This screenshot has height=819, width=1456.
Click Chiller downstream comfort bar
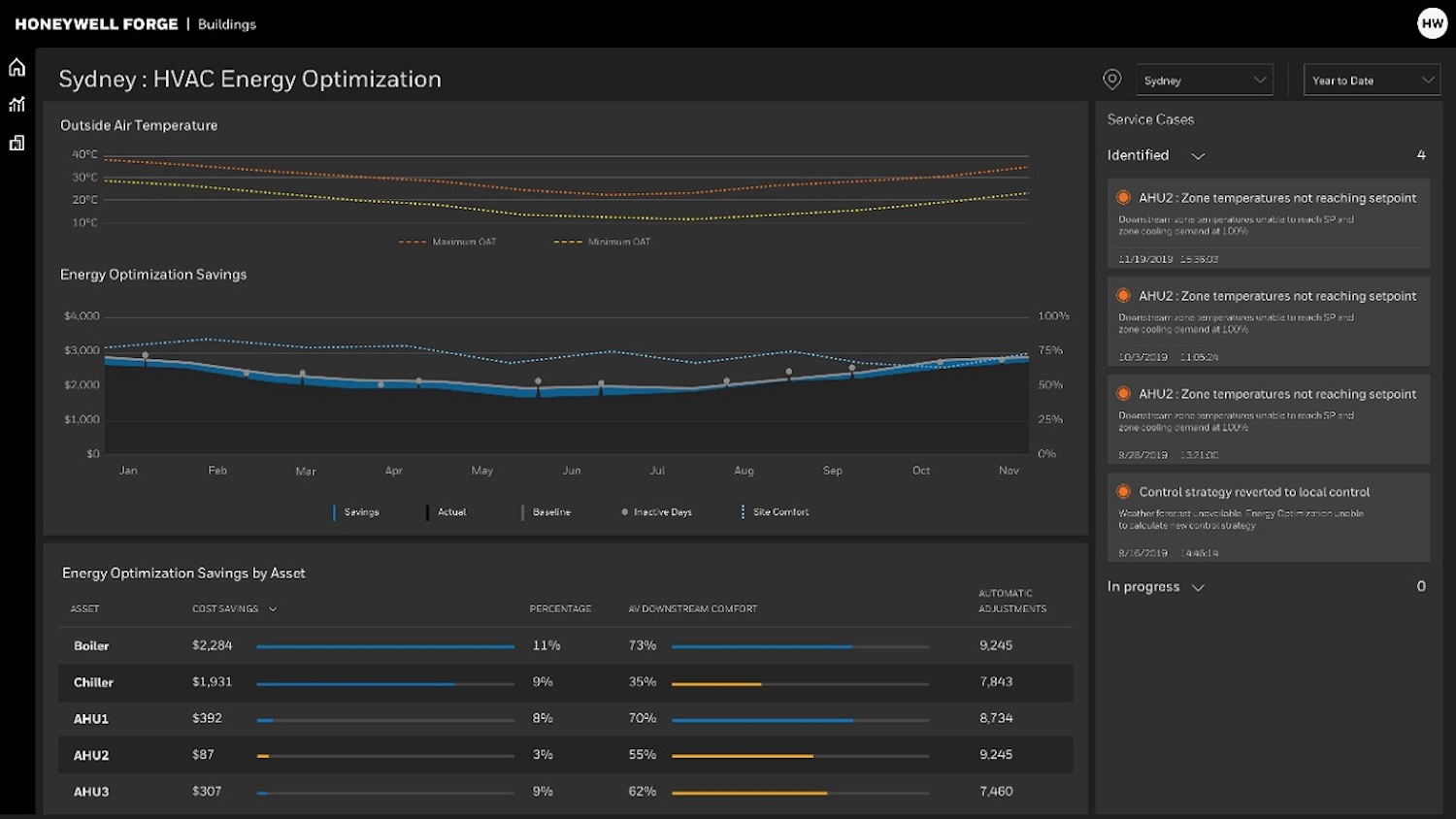[800, 684]
